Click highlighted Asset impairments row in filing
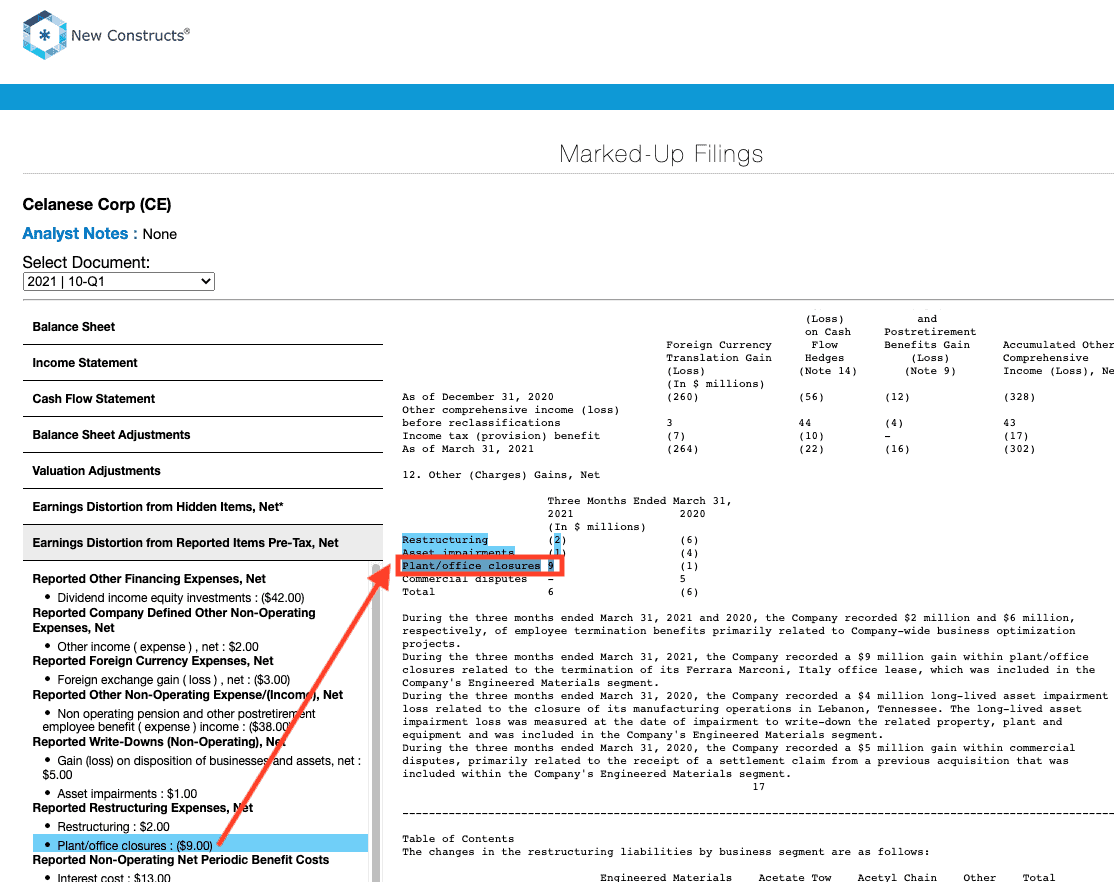 [x=458, y=553]
